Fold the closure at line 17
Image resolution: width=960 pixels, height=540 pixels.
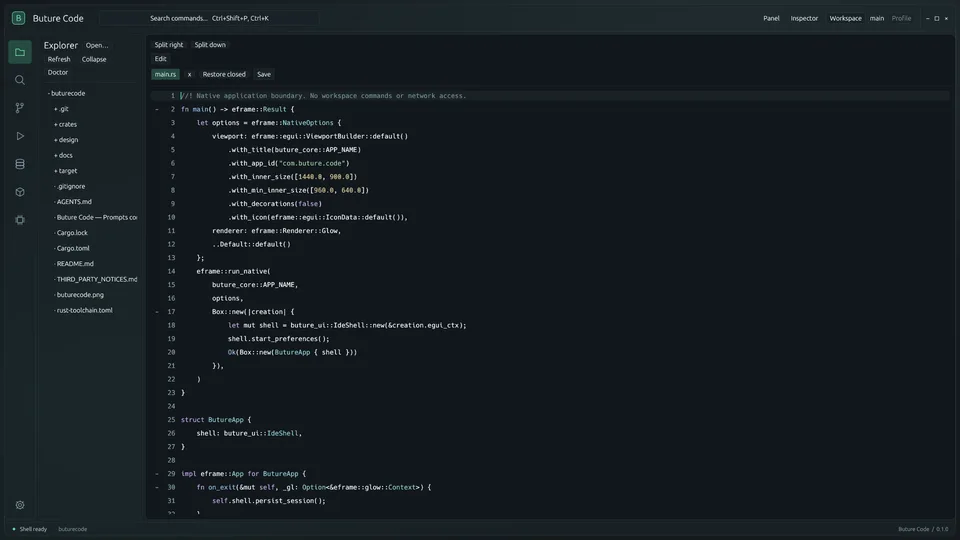click(x=157, y=312)
